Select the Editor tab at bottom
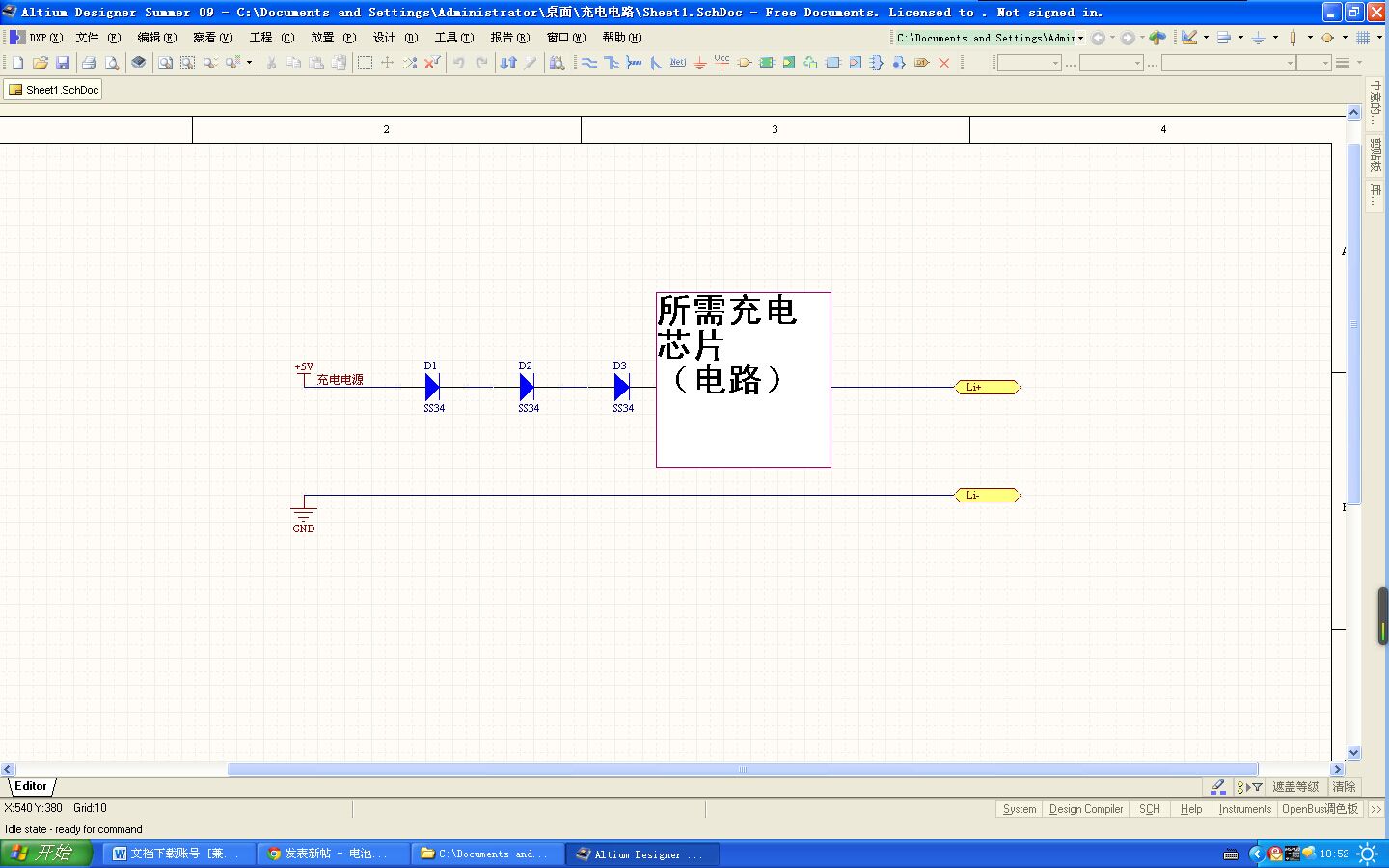The width and height of the screenshot is (1389, 868). point(31,786)
